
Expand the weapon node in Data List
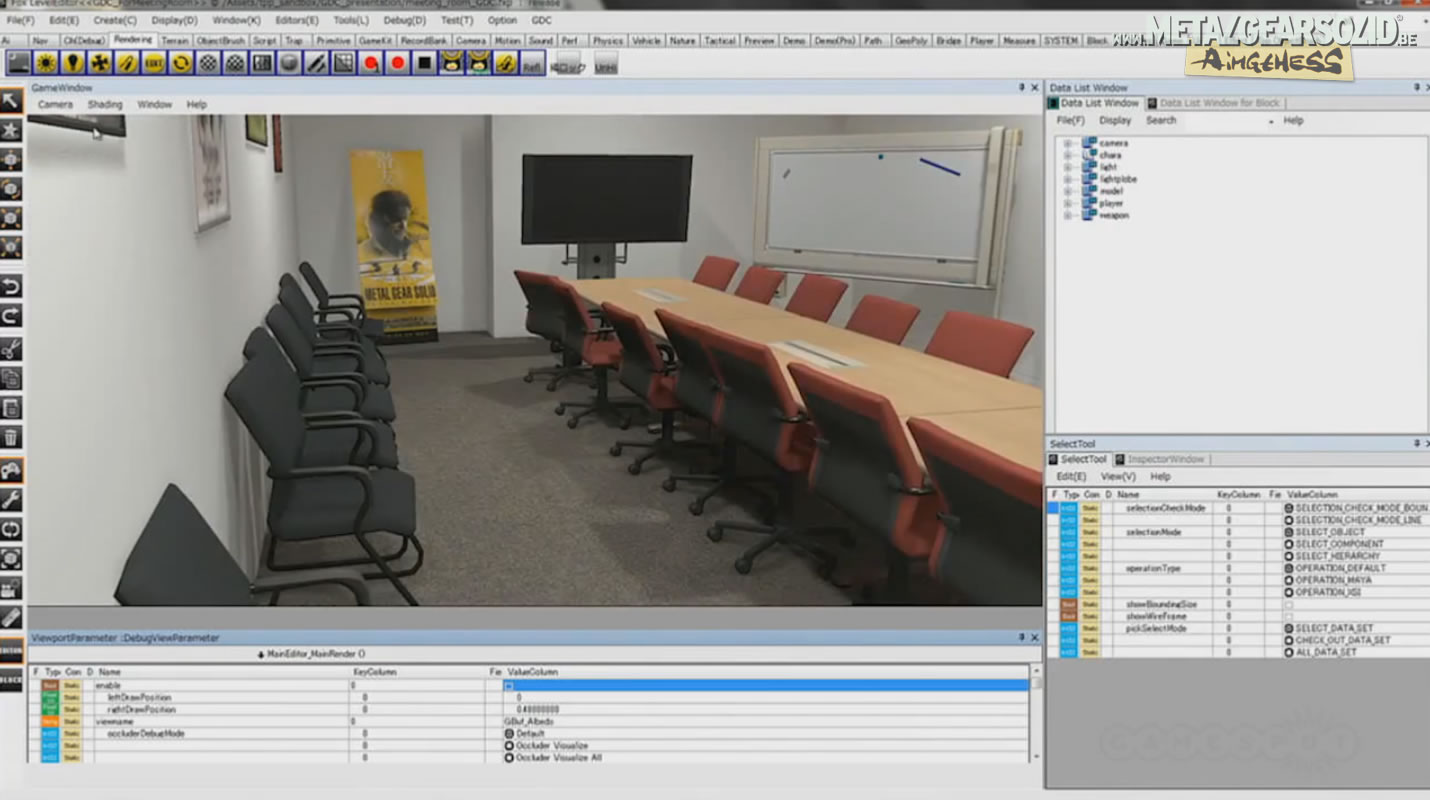(x=1067, y=215)
